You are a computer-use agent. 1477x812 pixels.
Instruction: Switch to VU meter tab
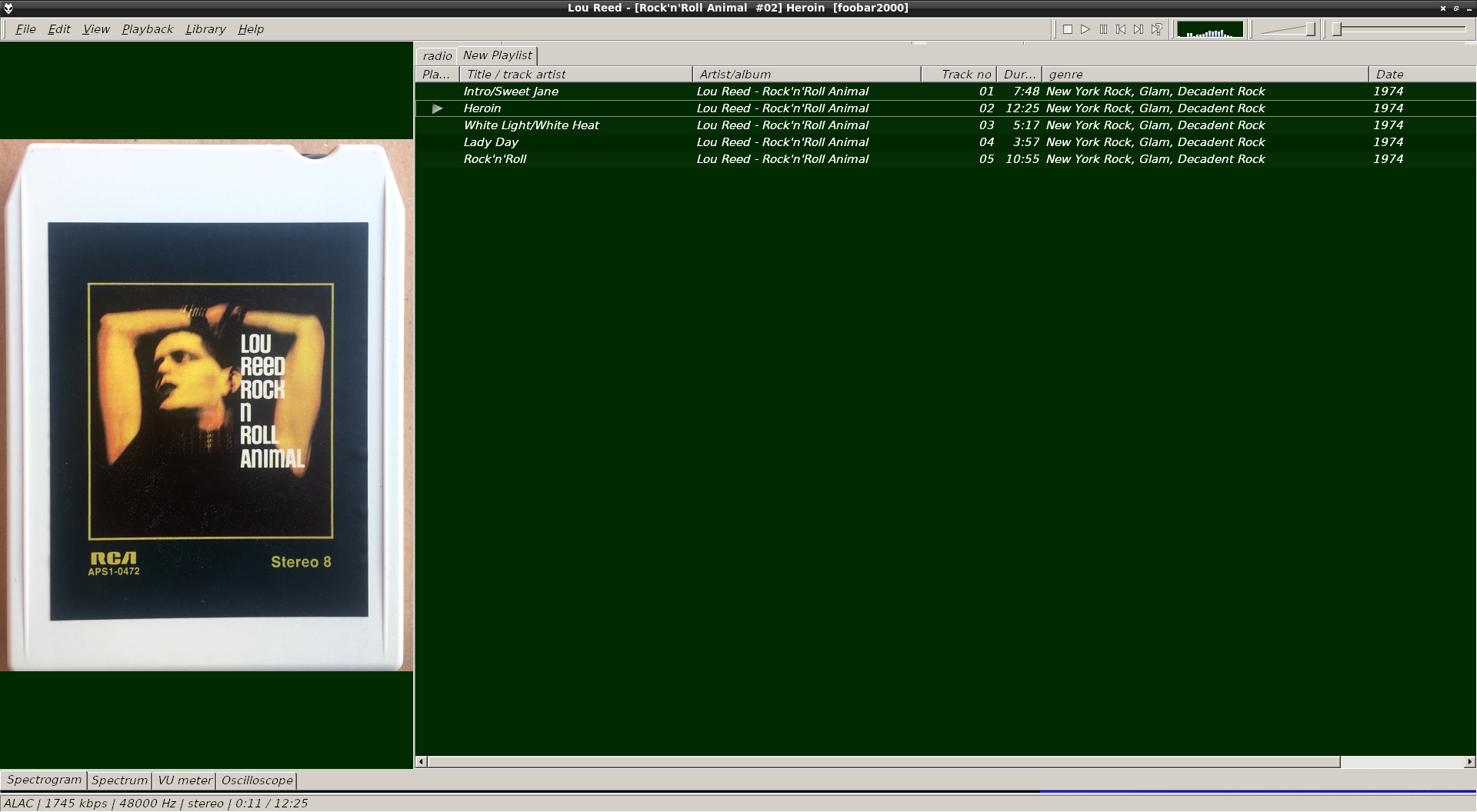tap(185, 780)
